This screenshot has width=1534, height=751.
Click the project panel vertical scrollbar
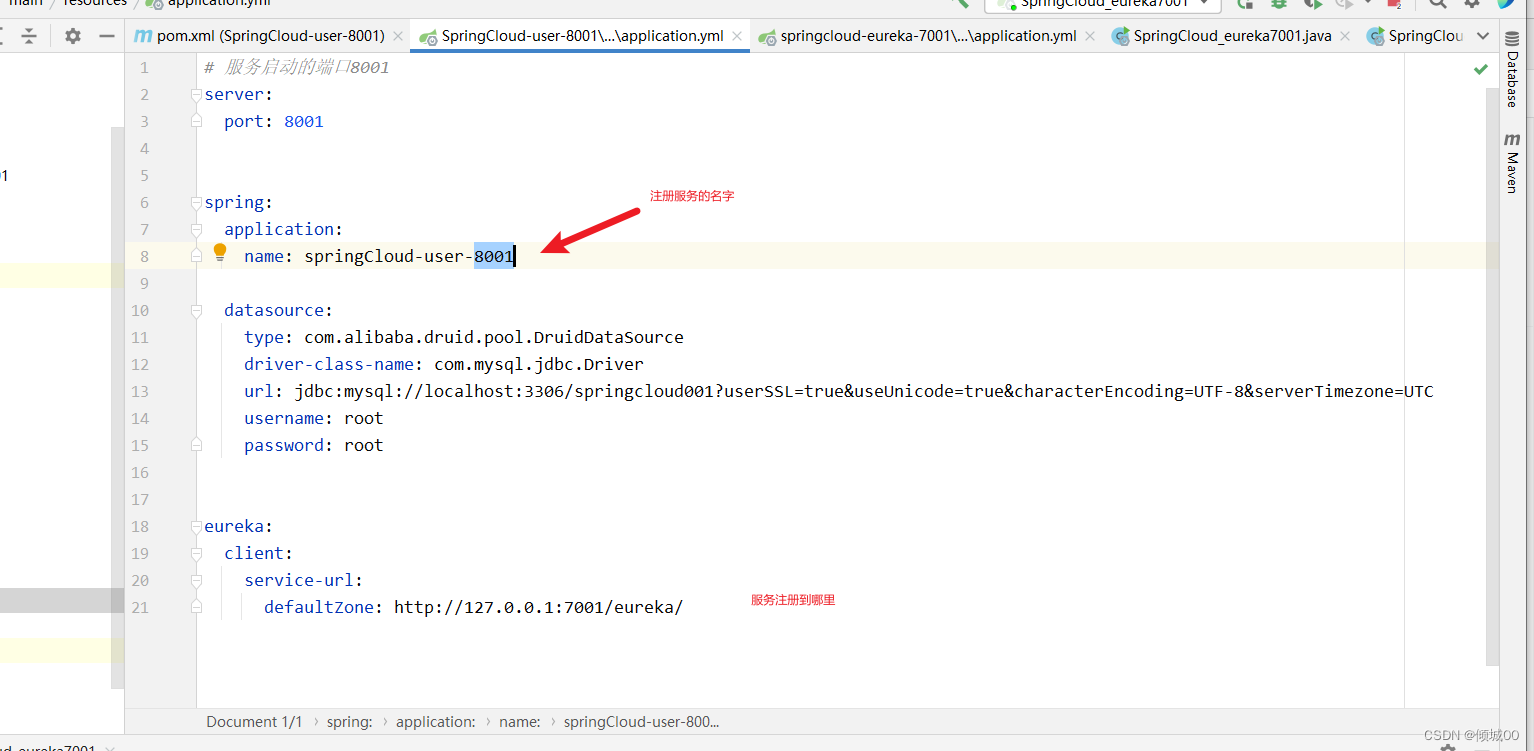click(117, 408)
